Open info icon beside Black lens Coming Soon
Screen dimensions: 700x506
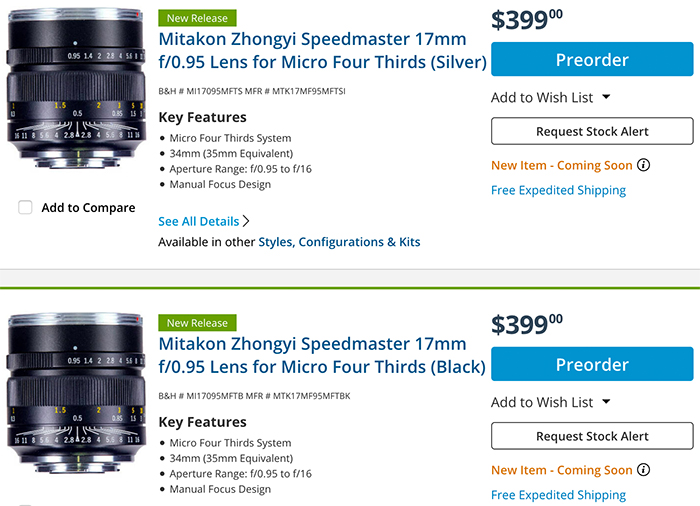(643, 470)
